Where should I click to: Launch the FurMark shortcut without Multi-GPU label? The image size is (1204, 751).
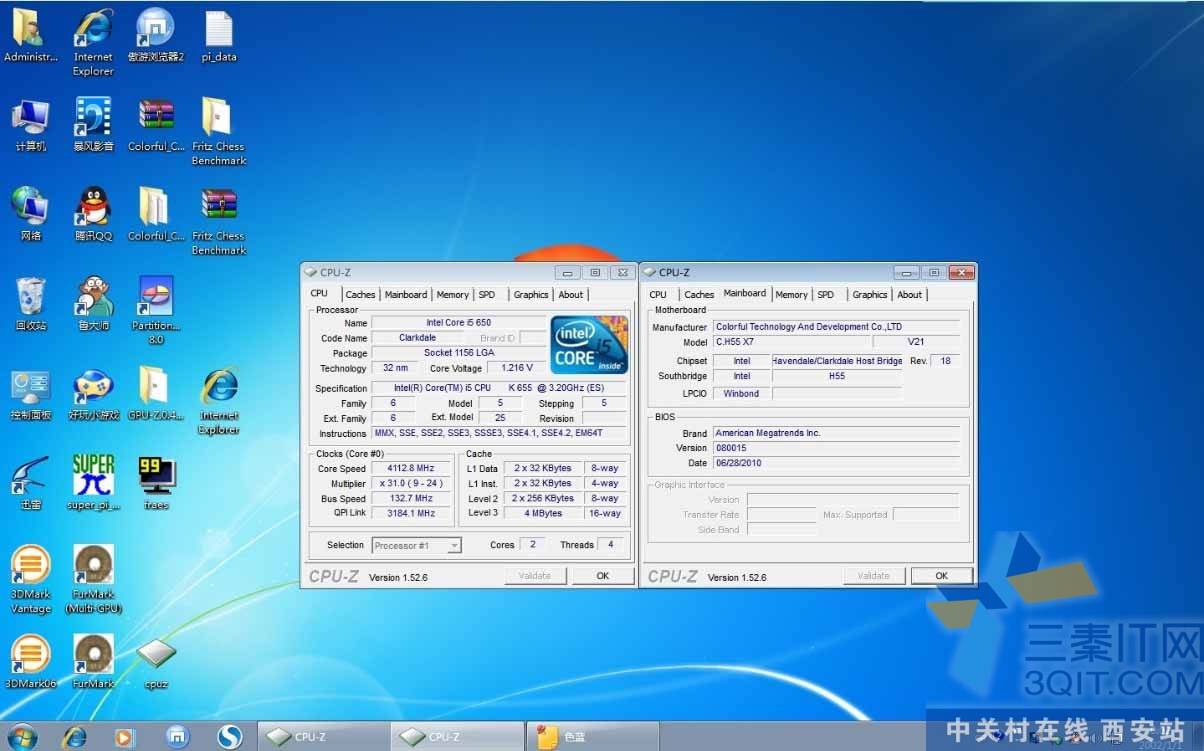(x=93, y=662)
